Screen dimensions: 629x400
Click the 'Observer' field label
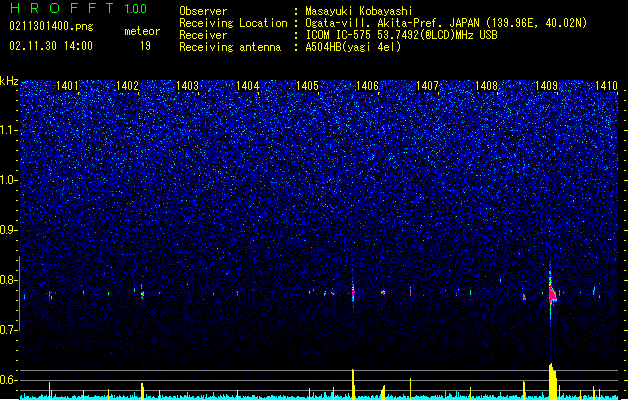click(x=203, y=11)
